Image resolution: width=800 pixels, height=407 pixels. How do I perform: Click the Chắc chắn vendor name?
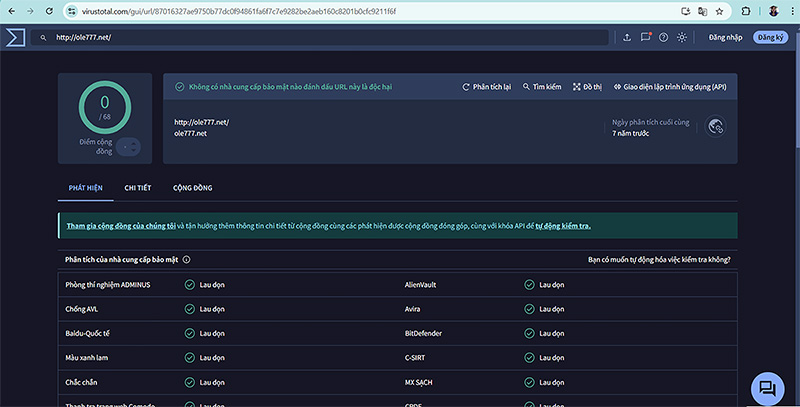coord(81,383)
